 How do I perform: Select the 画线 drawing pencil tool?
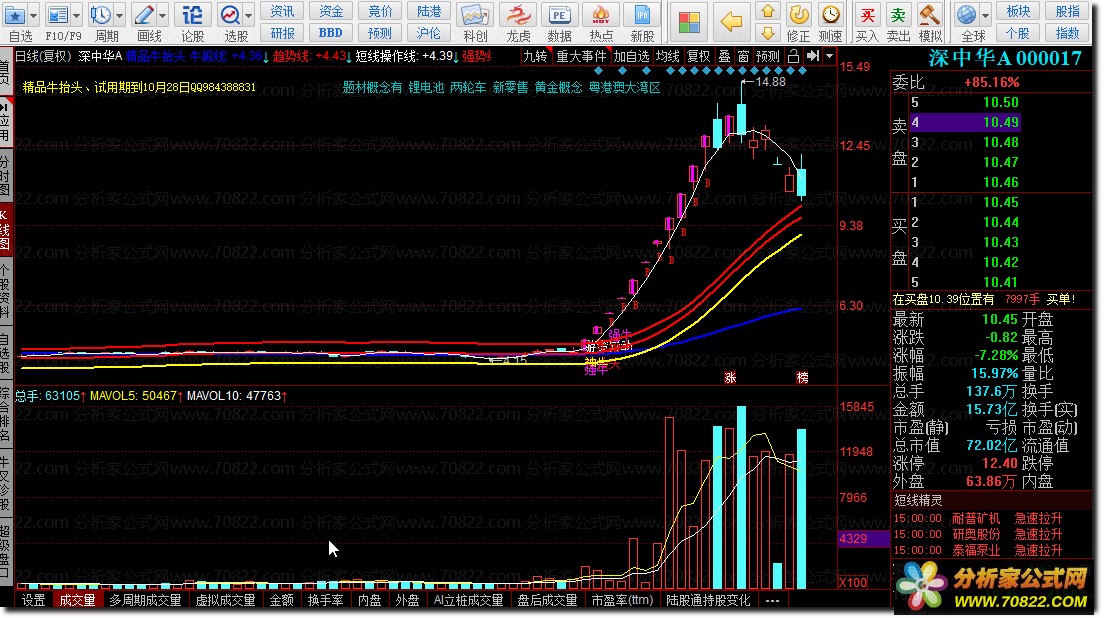[144, 14]
